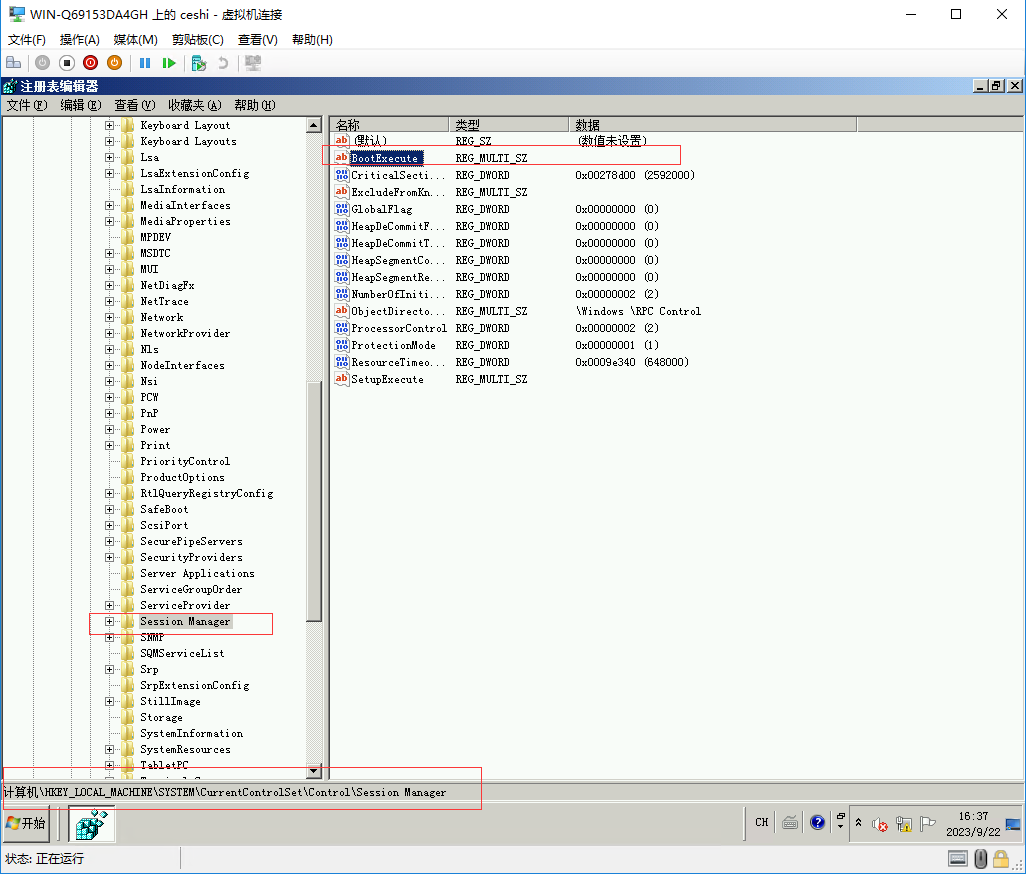Expand the Session Manager tree node

[x=110, y=622]
